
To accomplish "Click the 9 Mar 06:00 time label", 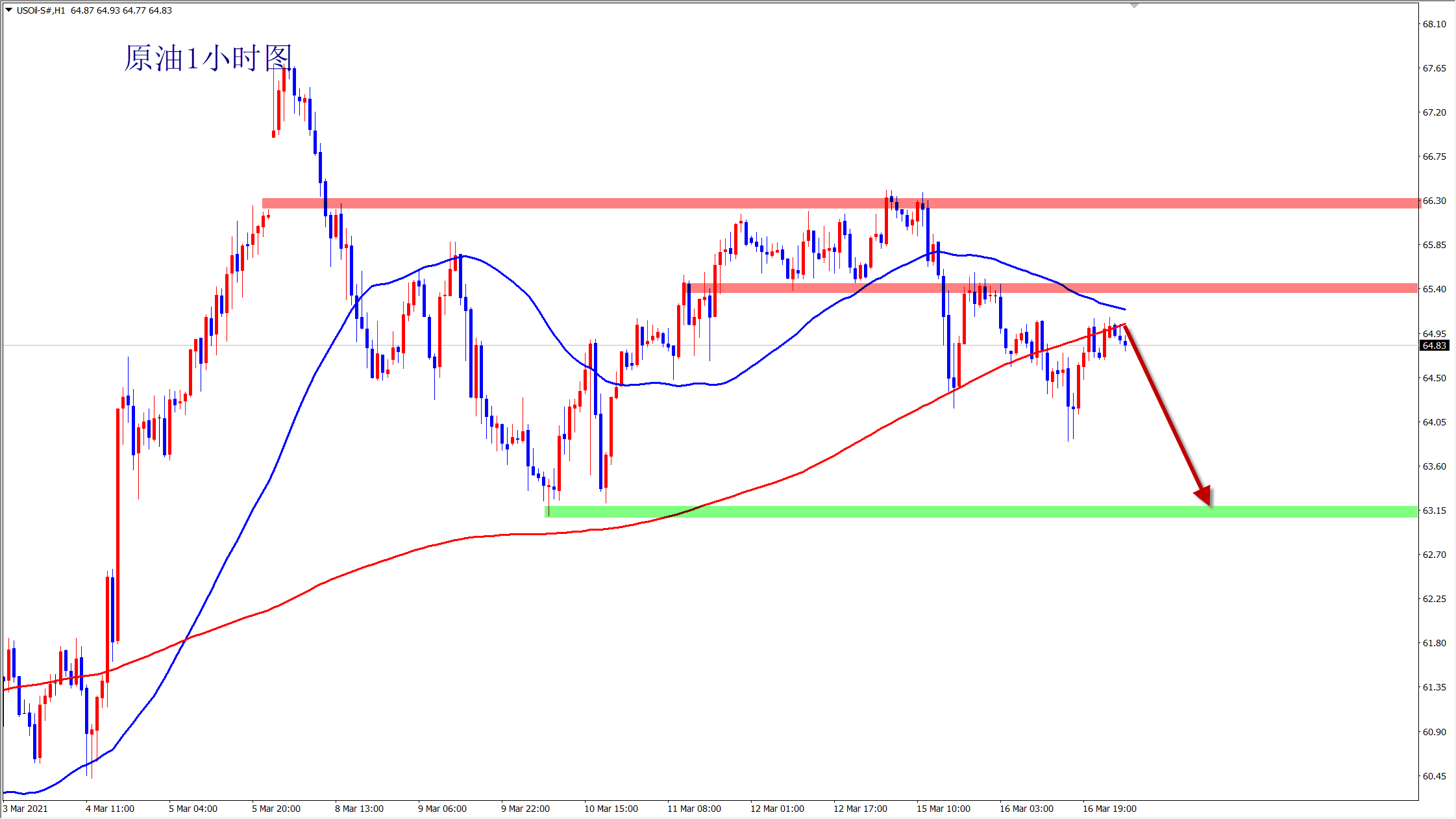I will (x=442, y=809).
